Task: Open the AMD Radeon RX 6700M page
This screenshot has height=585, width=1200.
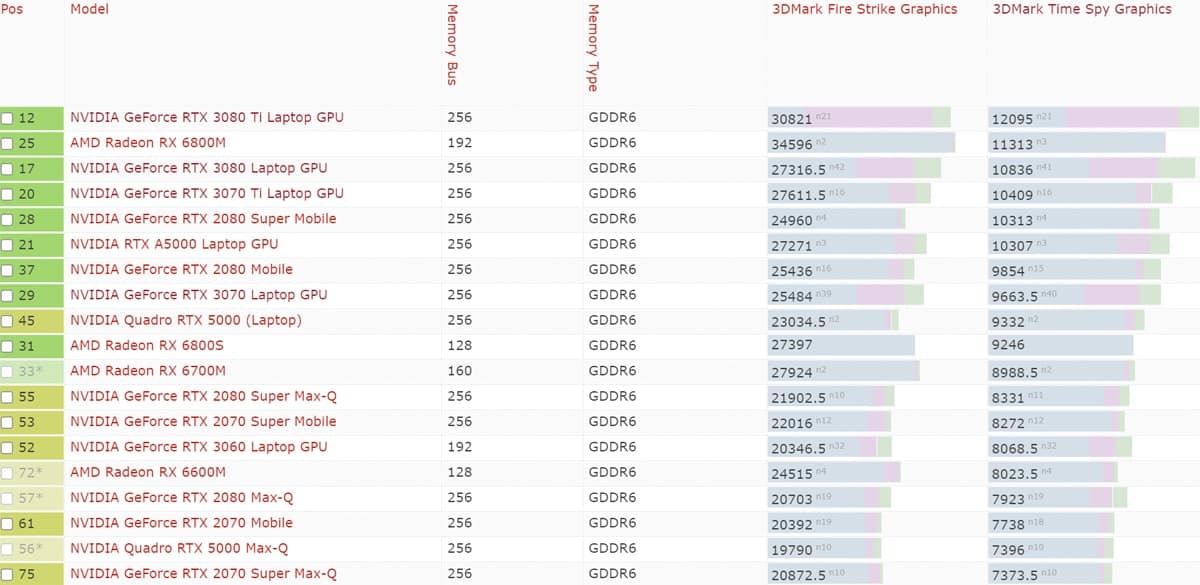Action: pos(147,371)
